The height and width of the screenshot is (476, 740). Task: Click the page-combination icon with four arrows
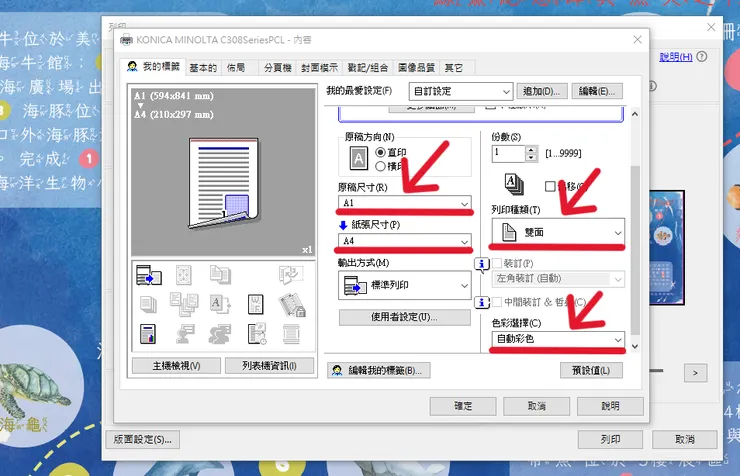pos(184,275)
